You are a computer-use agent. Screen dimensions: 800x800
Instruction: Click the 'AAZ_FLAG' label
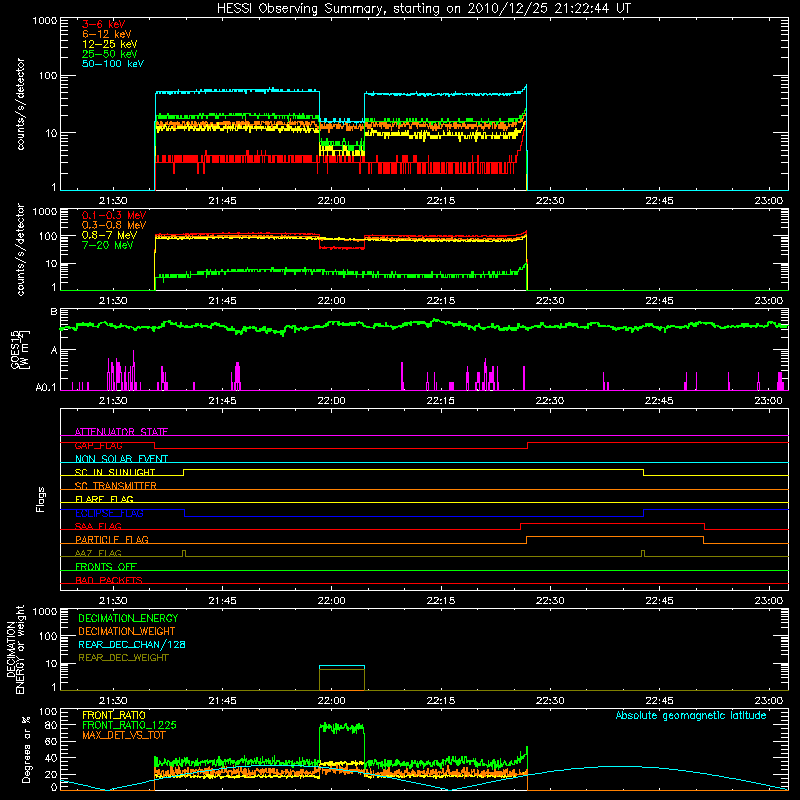(x=98, y=553)
